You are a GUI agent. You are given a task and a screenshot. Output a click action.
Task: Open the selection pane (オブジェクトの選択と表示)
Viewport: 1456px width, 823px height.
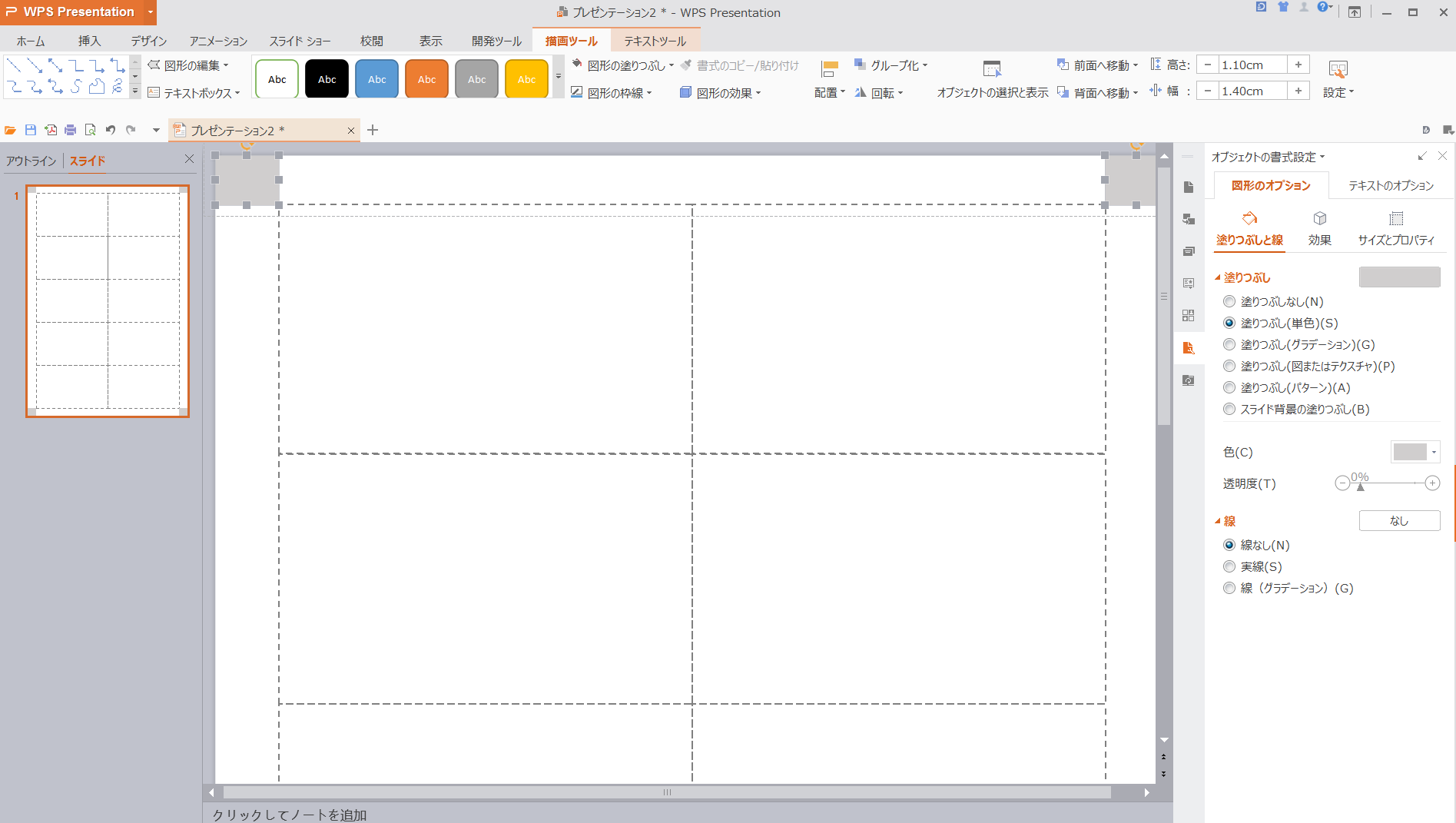pyautogui.click(x=993, y=79)
